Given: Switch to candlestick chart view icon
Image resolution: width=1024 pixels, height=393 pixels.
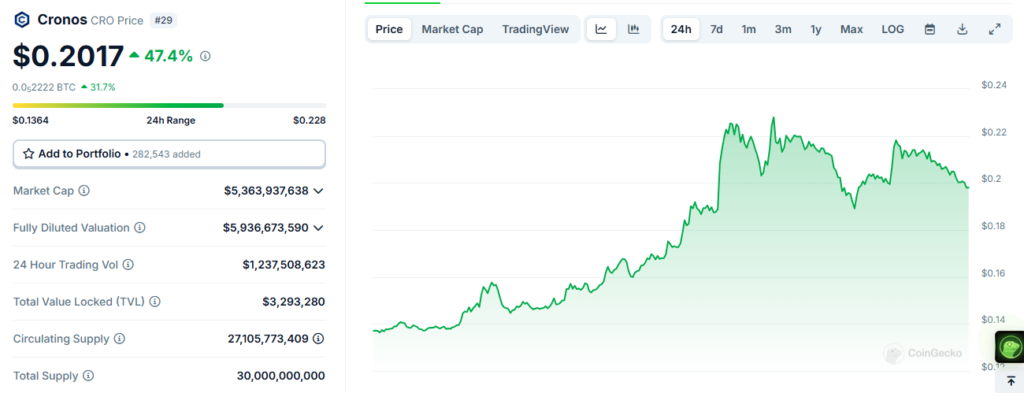Looking at the screenshot, I should pos(633,29).
